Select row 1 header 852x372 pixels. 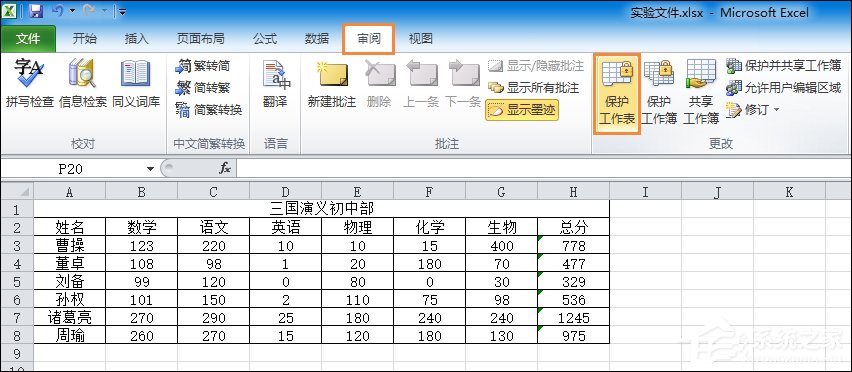pos(17,209)
